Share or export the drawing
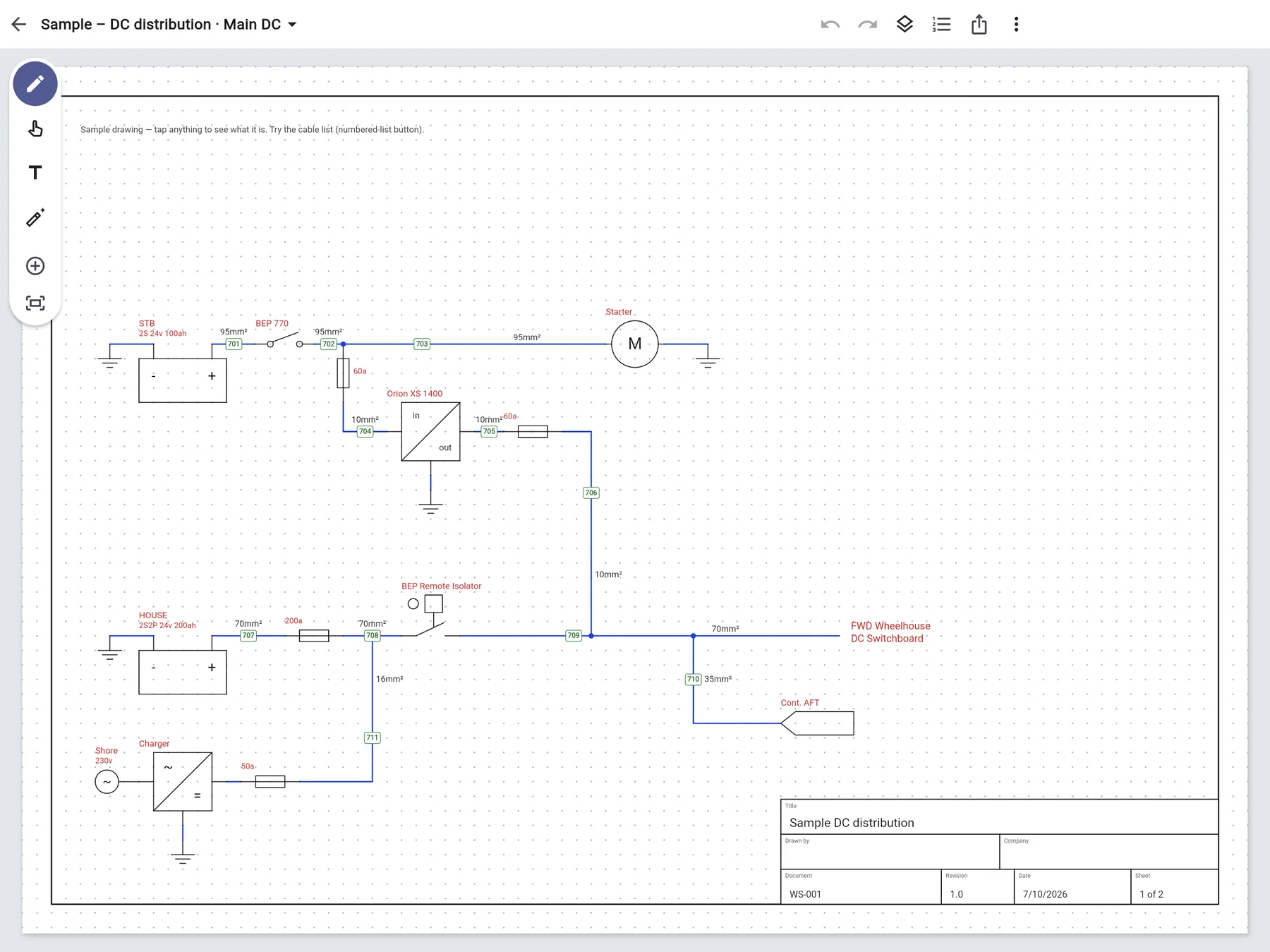The height and width of the screenshot is (952, 1270). click(x=979, y=24)
